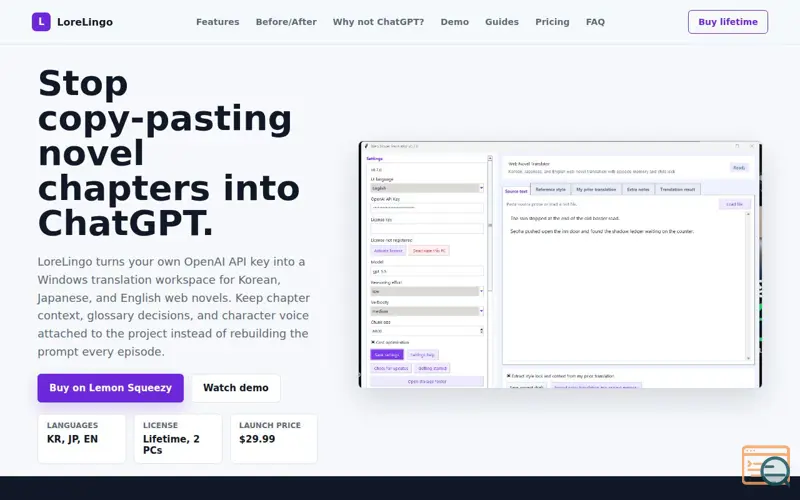Click the source text area scrollbar

click(748, 286)
